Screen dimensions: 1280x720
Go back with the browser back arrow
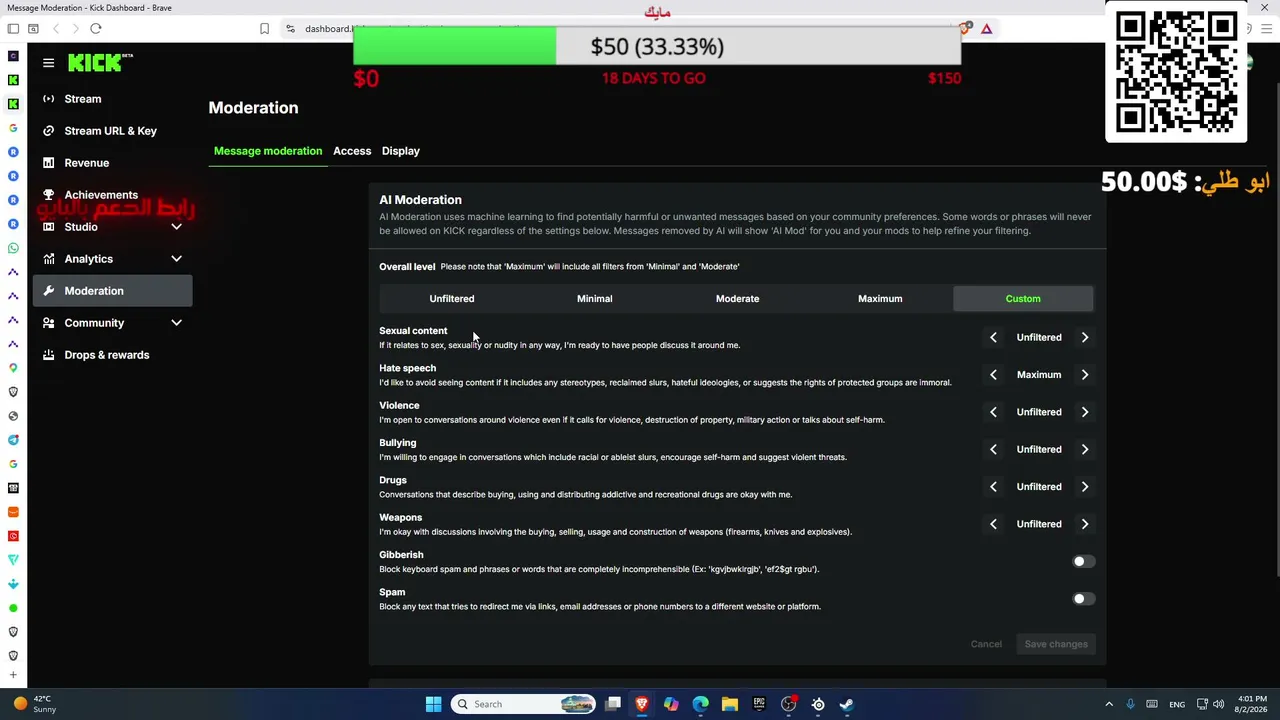[55, 29]
